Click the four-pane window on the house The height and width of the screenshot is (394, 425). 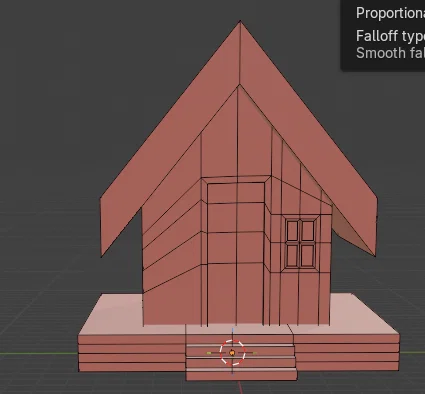300,243
